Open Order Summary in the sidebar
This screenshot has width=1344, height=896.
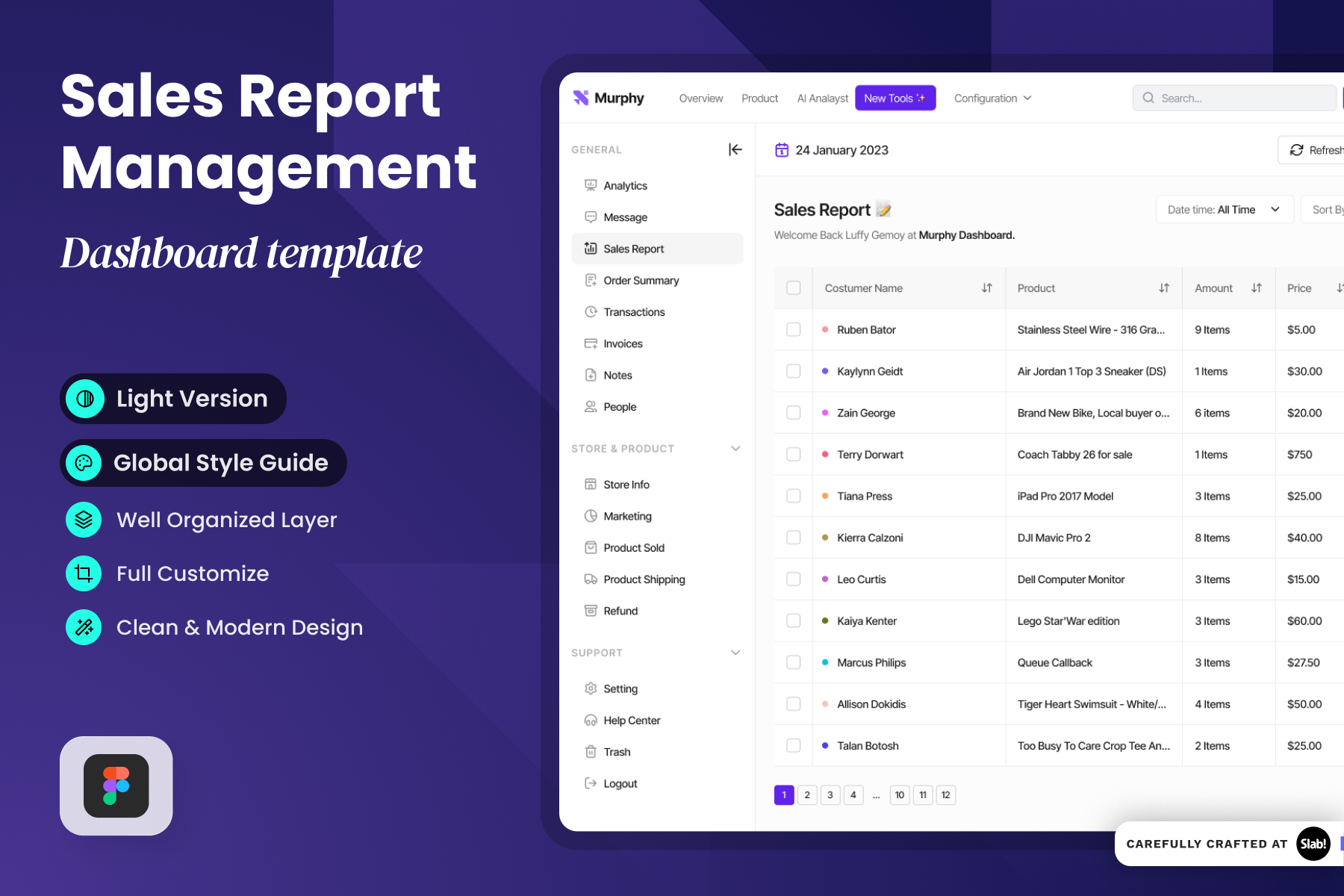pyautogui.click(x=641, y=281)
